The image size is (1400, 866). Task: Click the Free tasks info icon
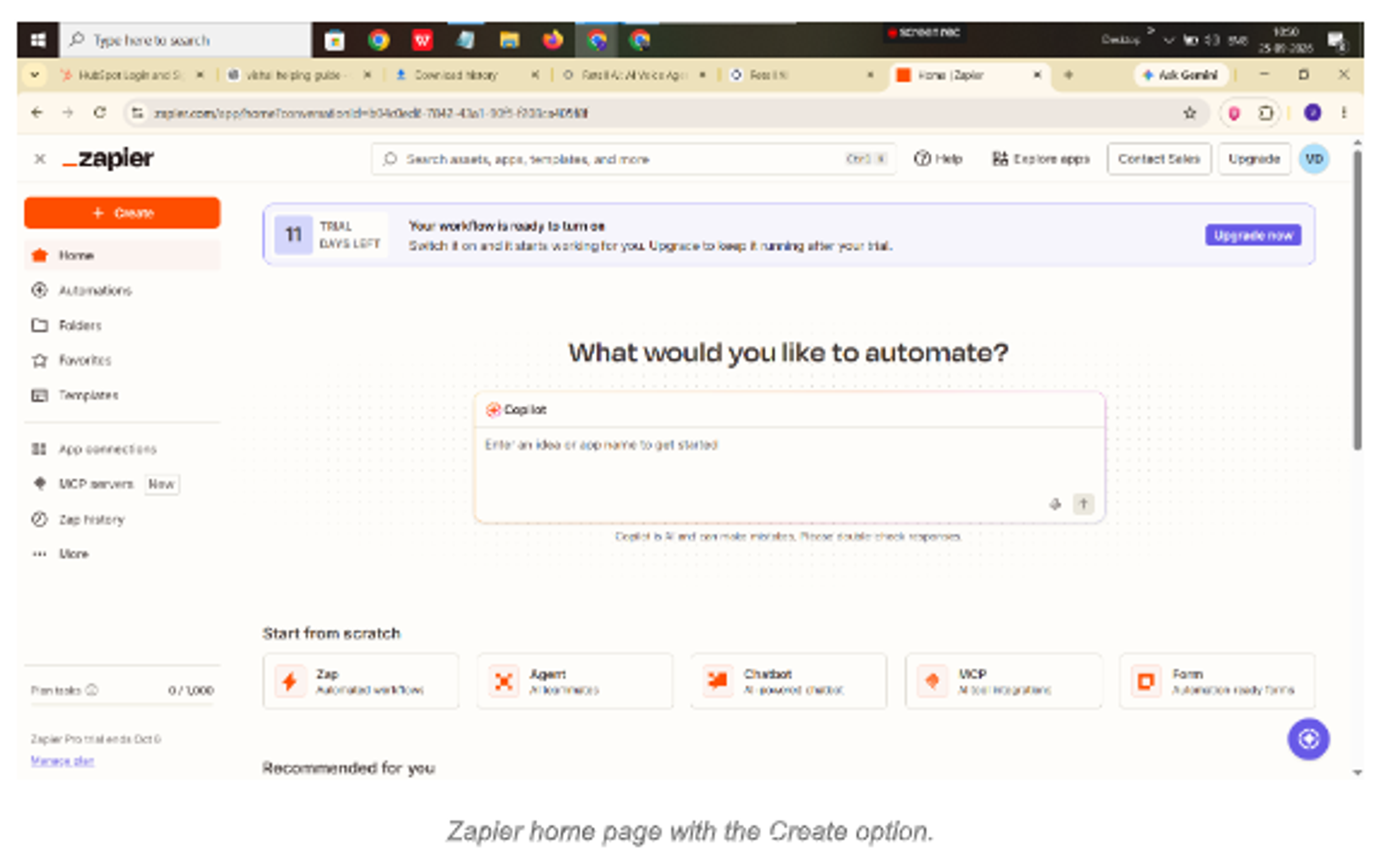click(92, 690)
